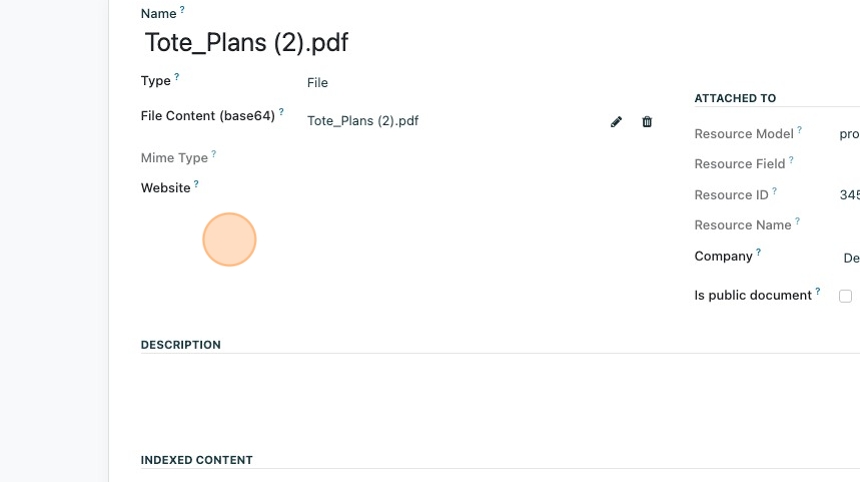Viewport: 860px width, 482px height.
Task: Click the Tote_Plans (2).pdf file content link
Action: [x=363, y=121]
